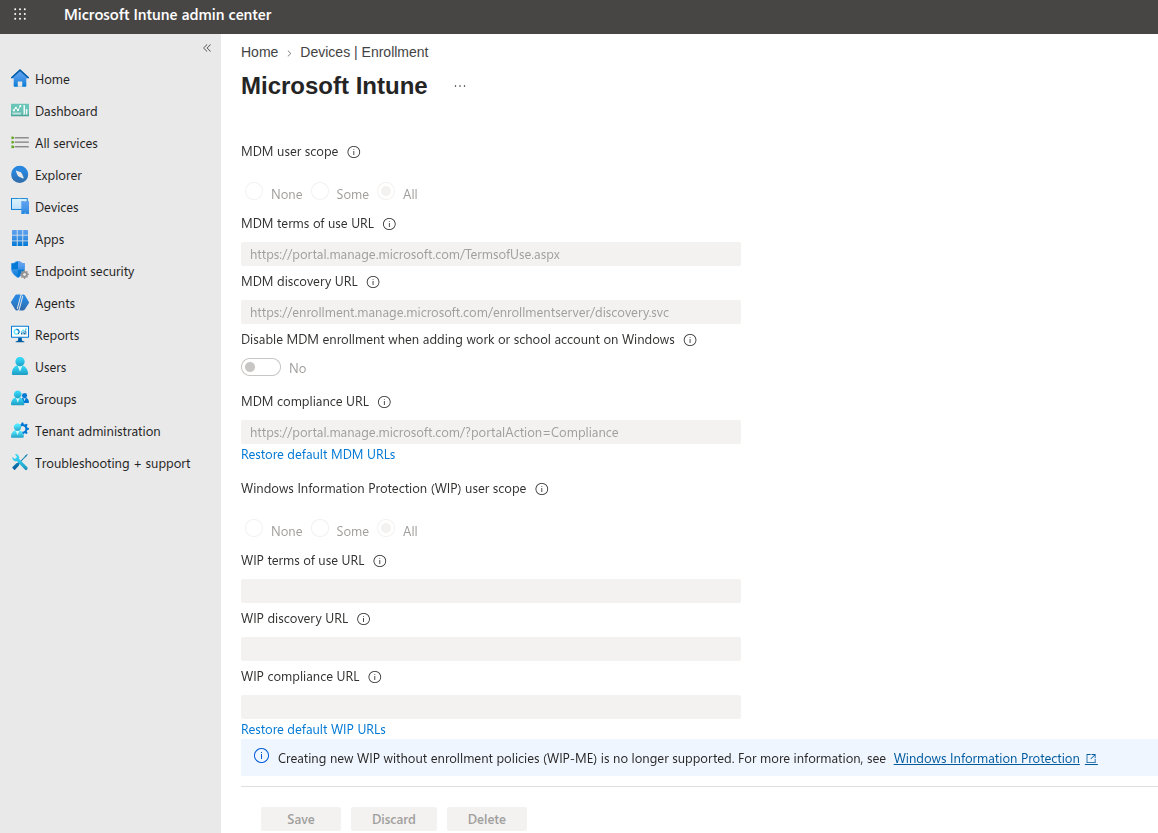Click the Save button
The height and width of the screenshot is (833, 1158).
[x=301, y=819]
